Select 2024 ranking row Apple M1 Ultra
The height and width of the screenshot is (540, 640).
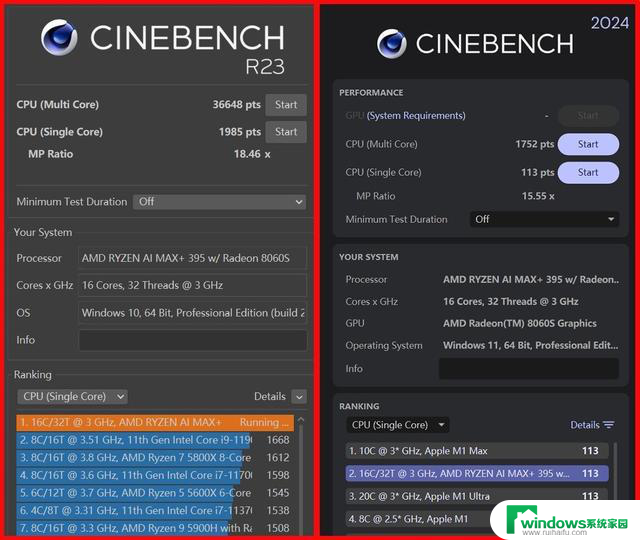477,496
